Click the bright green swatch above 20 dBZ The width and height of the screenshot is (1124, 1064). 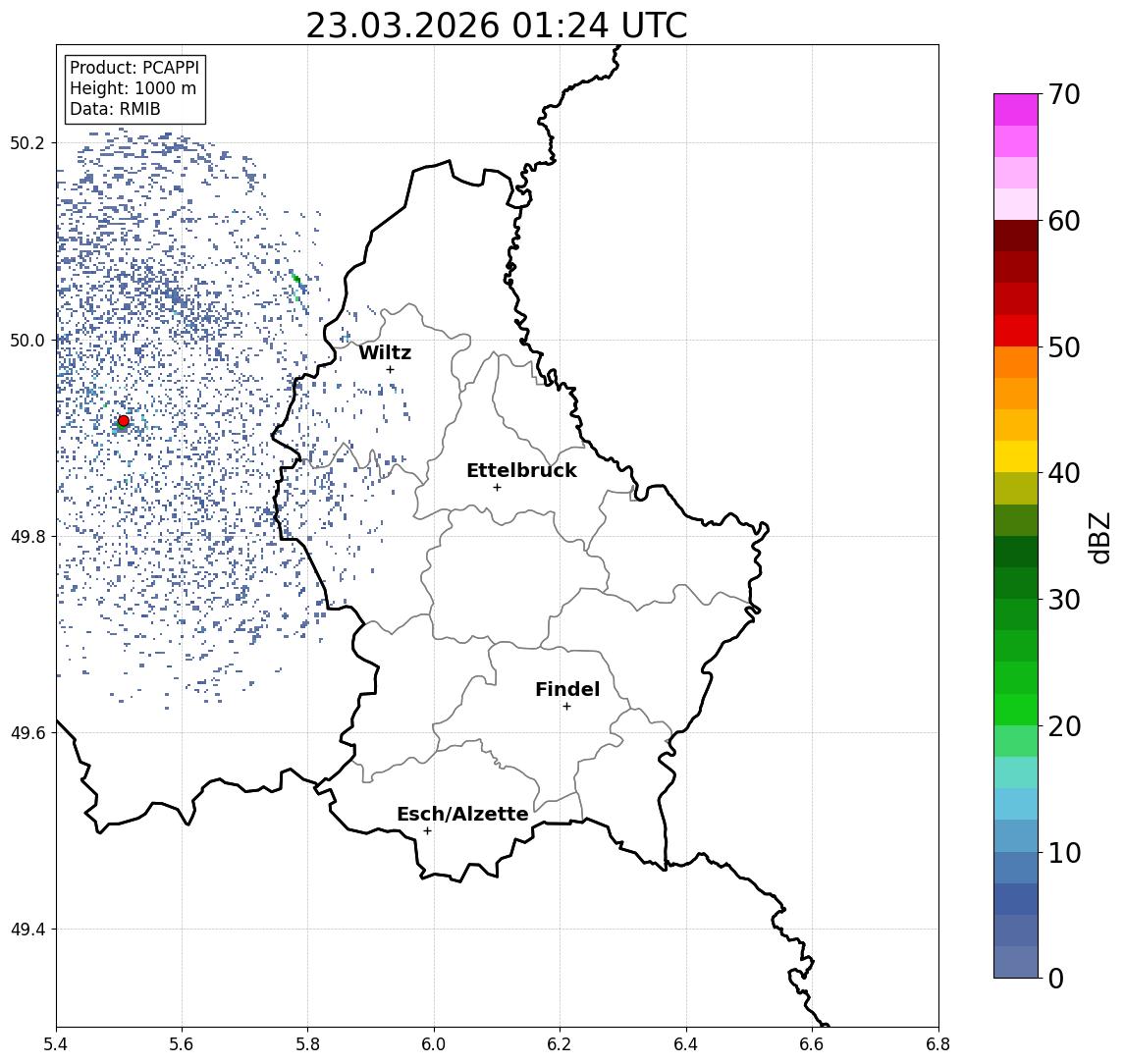(x=1016, y=709)
